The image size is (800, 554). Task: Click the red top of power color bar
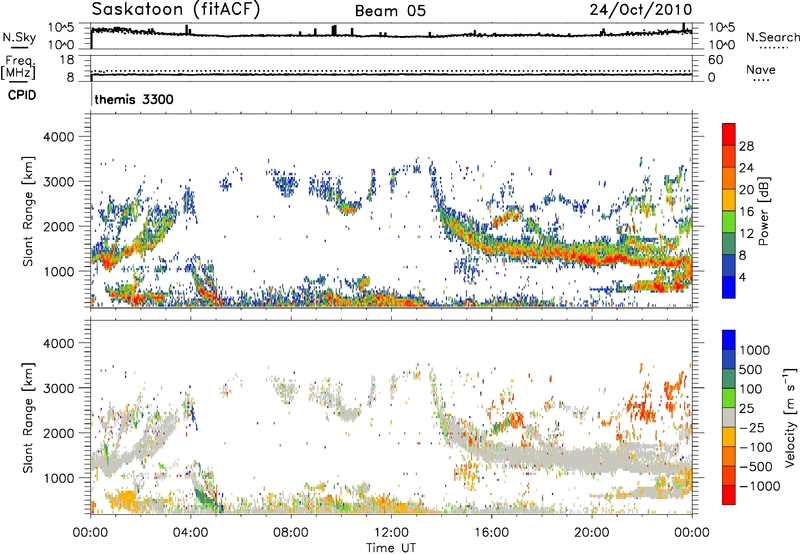pos(729,134)
